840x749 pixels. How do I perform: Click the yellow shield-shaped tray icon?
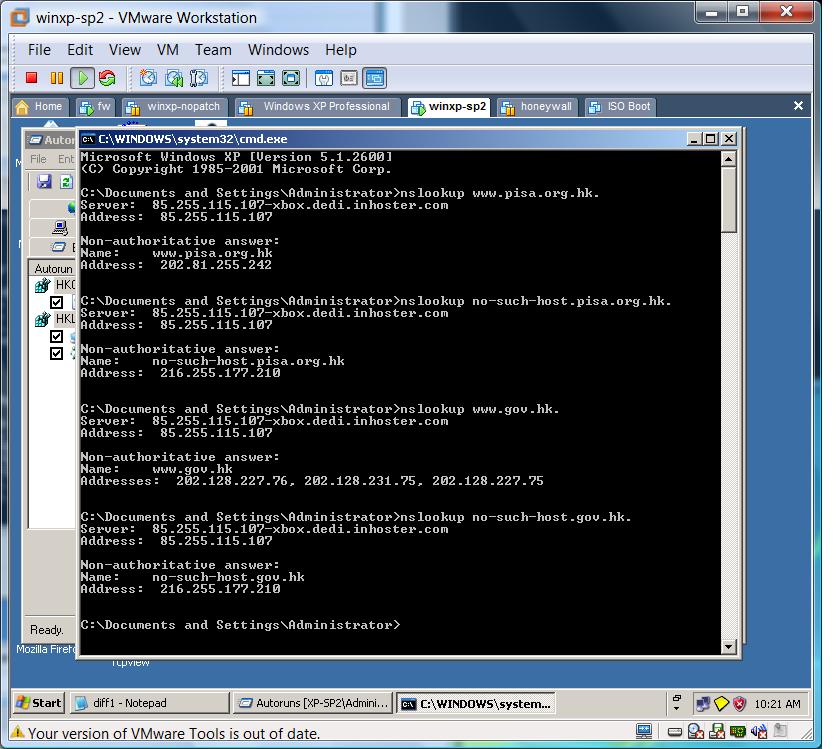pos(721,703)
